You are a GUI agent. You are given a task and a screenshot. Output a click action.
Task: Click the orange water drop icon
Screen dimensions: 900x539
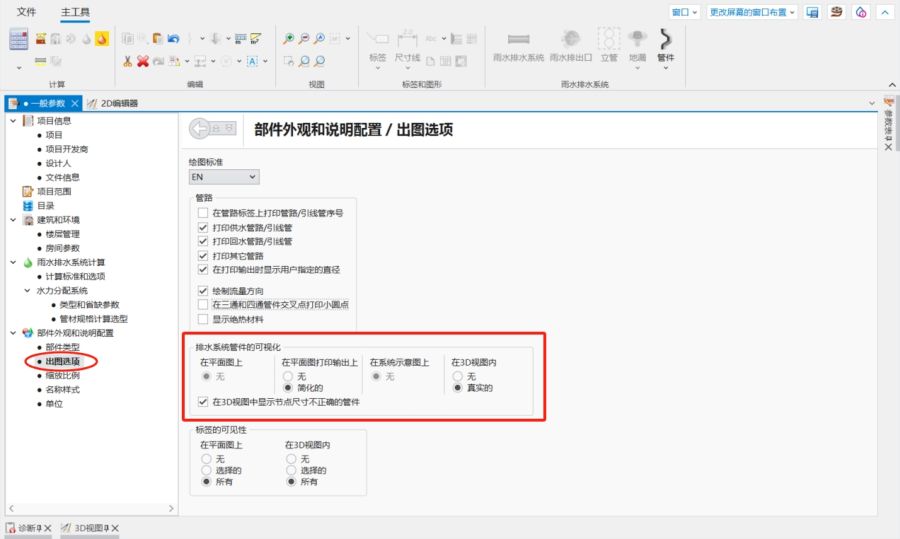pyautogui.click(x=101, y=39)
